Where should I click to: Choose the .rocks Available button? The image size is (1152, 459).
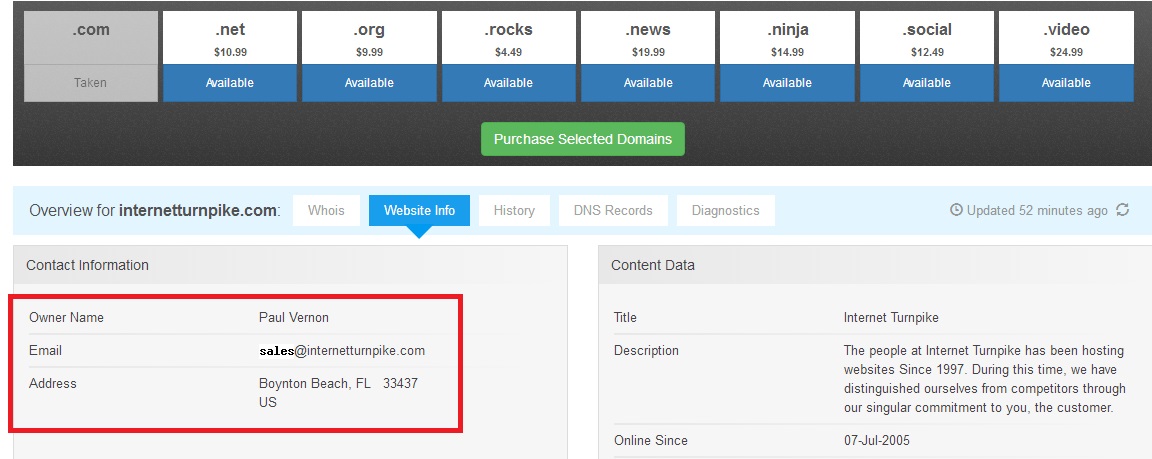508,83
